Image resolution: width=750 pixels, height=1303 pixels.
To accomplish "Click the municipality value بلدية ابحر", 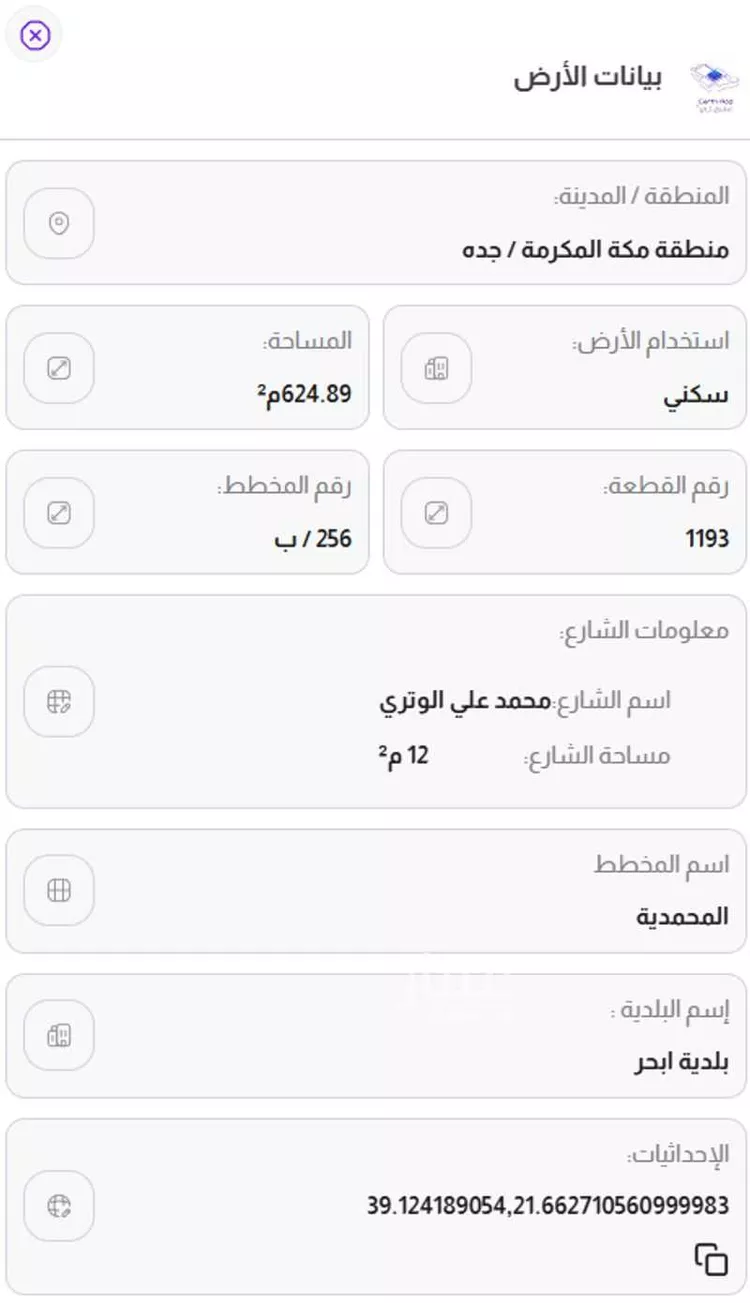I will tap(682, 1061).
